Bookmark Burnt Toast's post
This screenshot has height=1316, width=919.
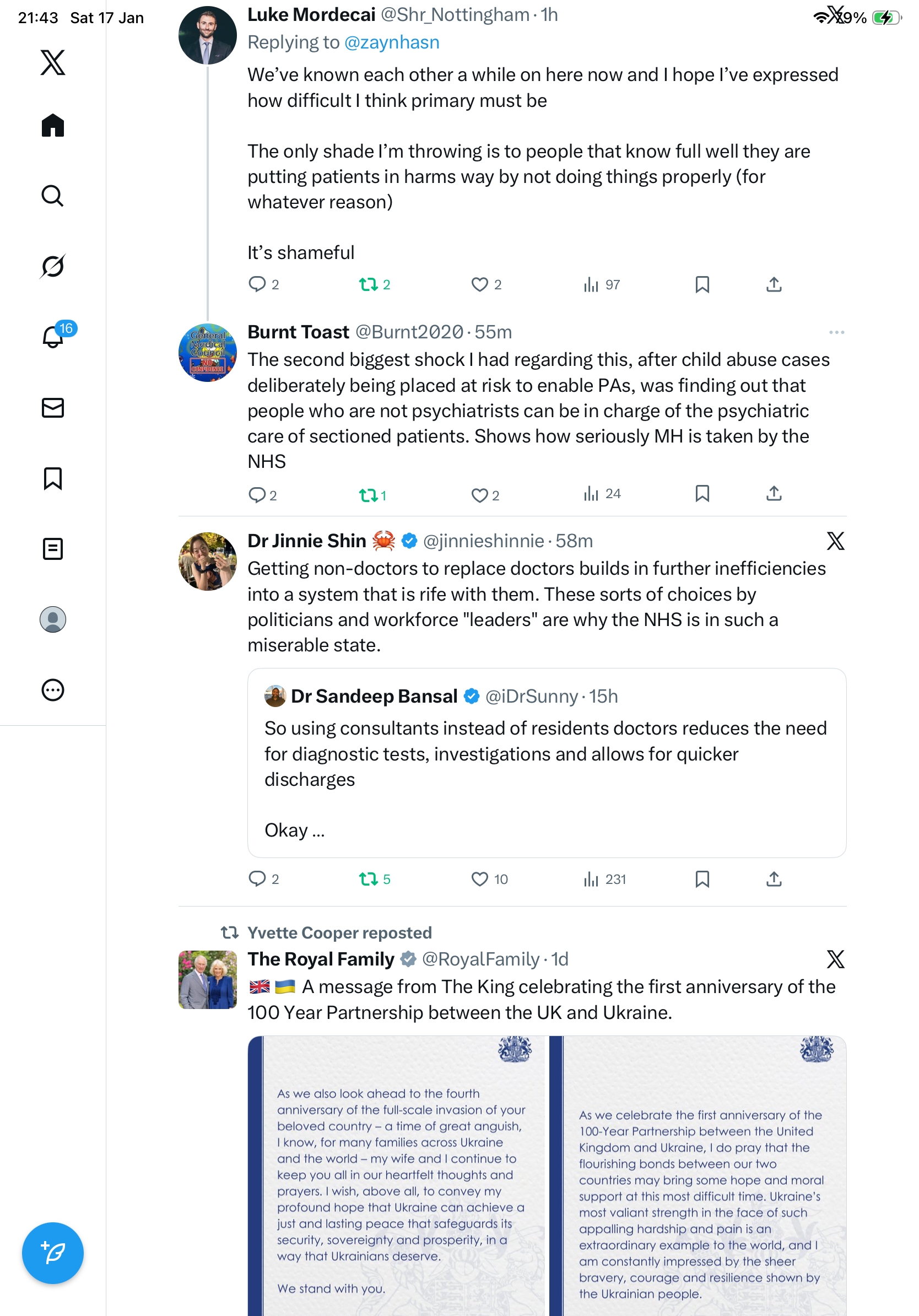702,494
